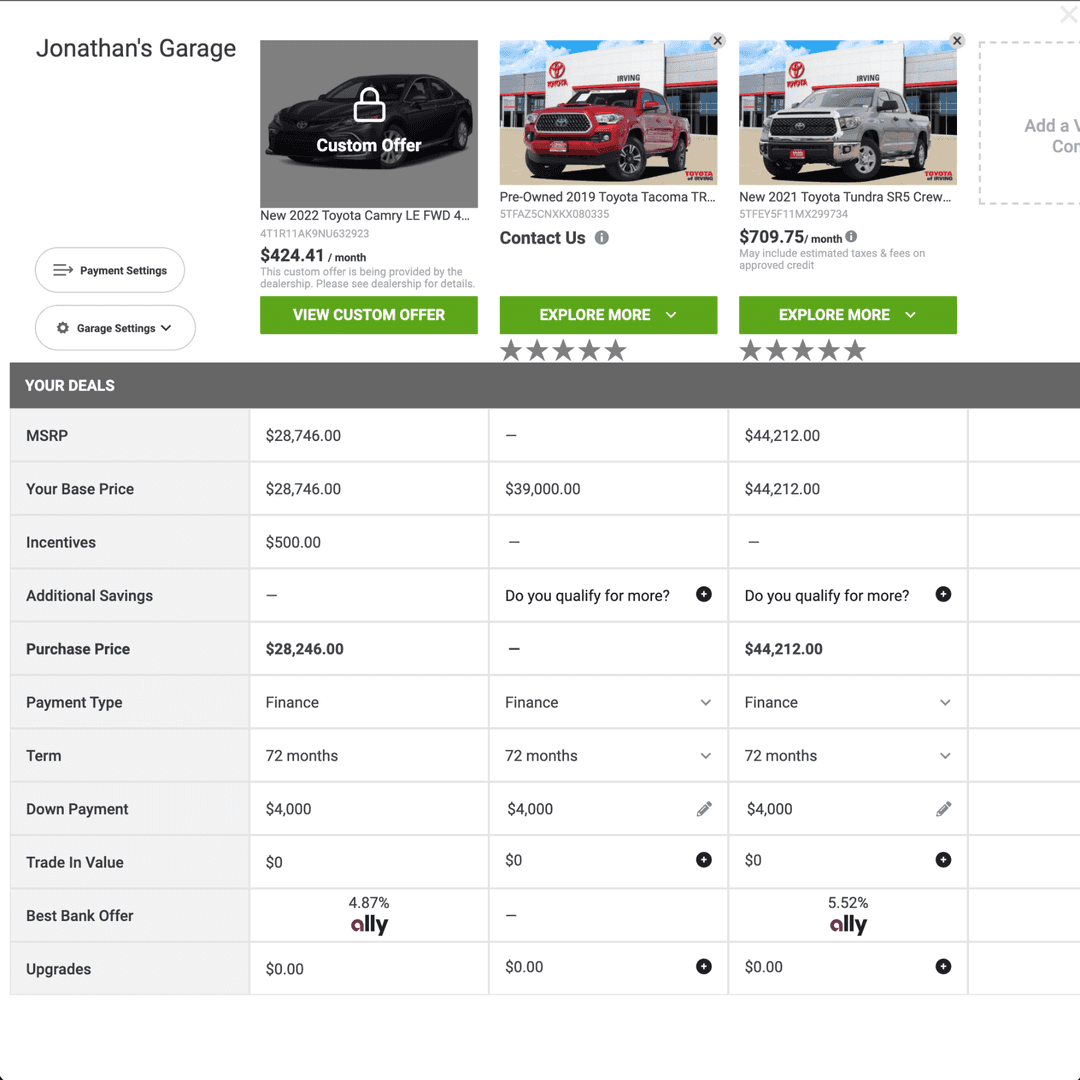Select the Camry incentives value $500.00
Image resolution: width=1080 pixels, height=1080 pixels.
tap(293, 542)
